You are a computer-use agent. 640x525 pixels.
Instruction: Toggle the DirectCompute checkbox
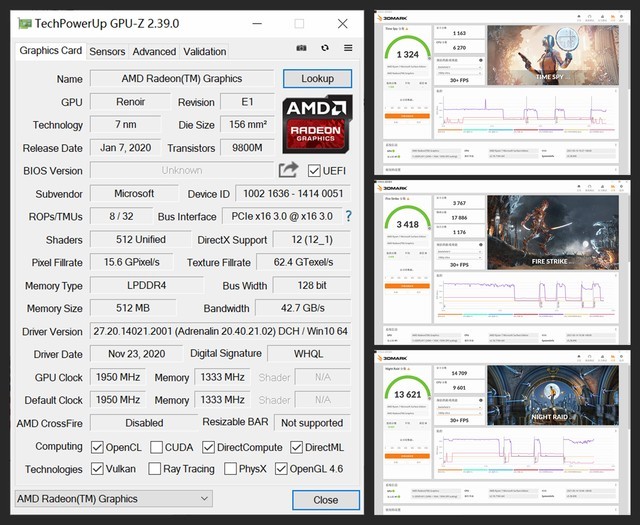pyautogui.click(x=209, y=447)
